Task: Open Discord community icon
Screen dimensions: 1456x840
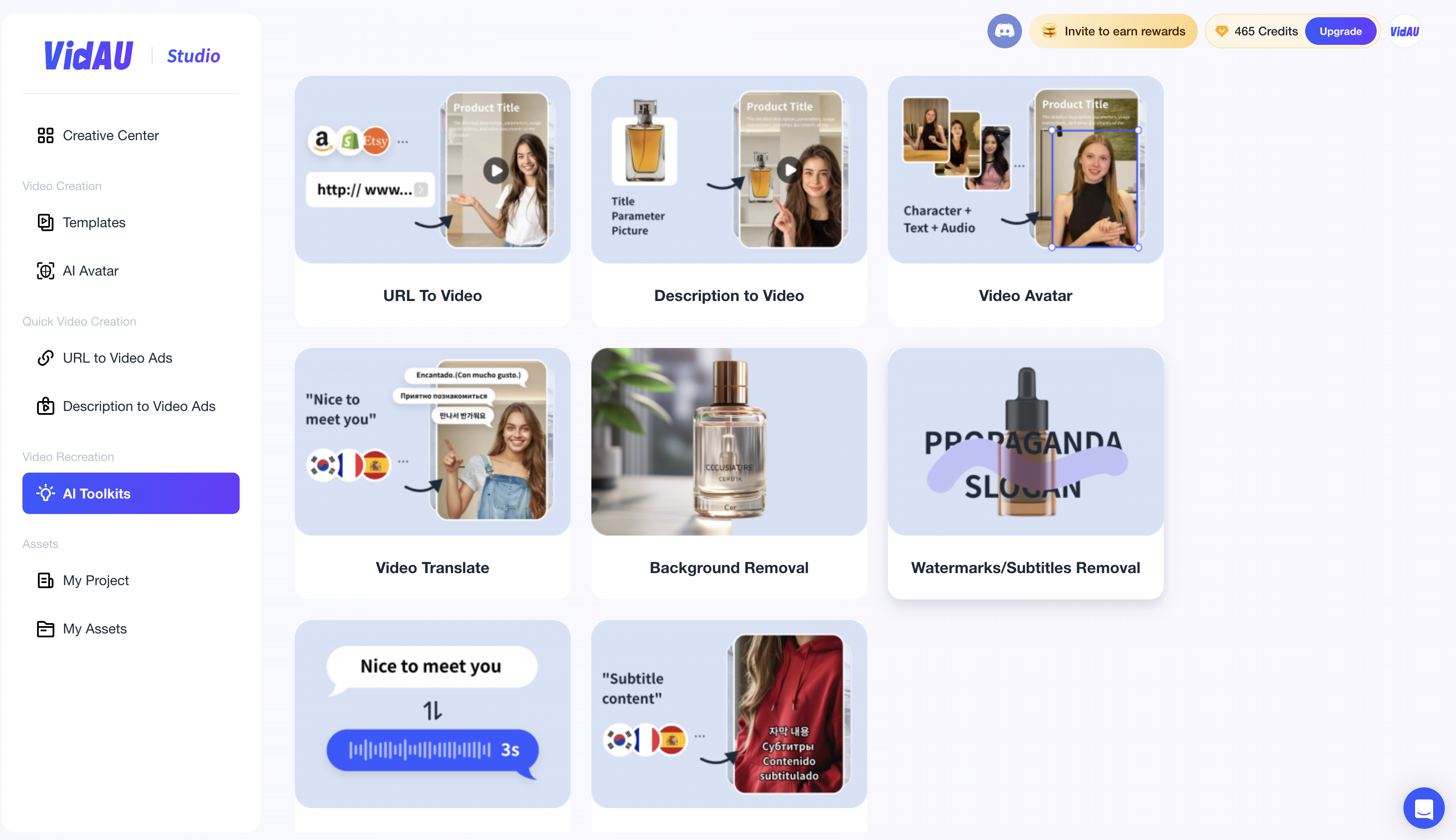Action: (1003, 32)
